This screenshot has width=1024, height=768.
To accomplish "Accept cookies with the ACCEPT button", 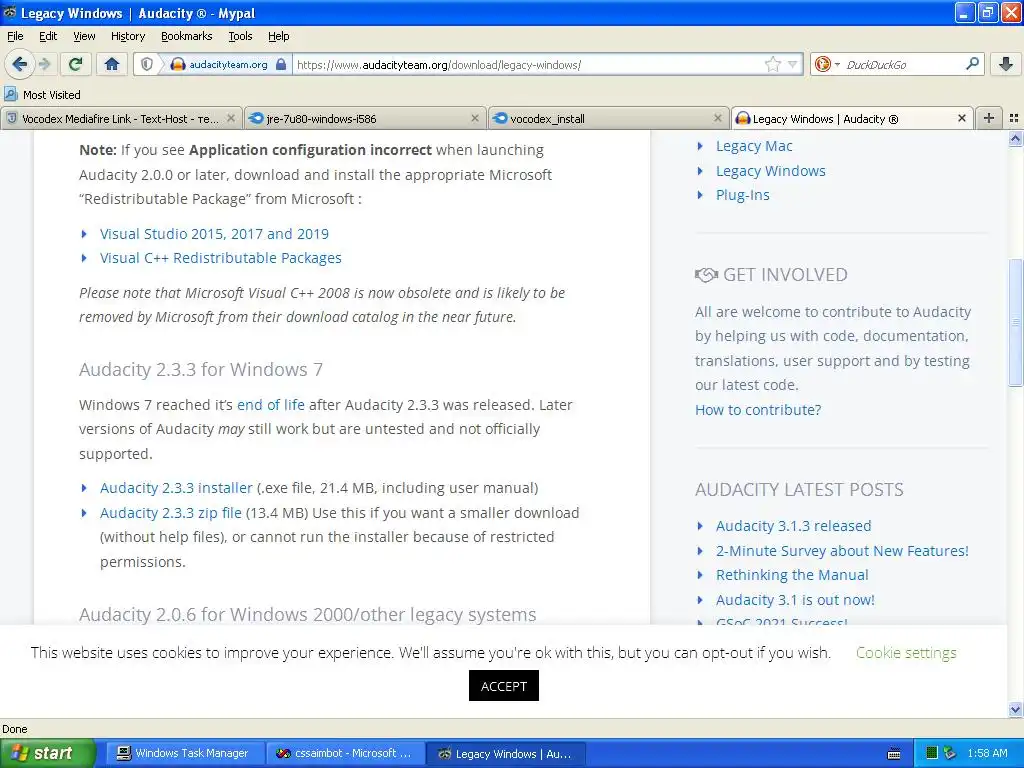I will (504, 686).
